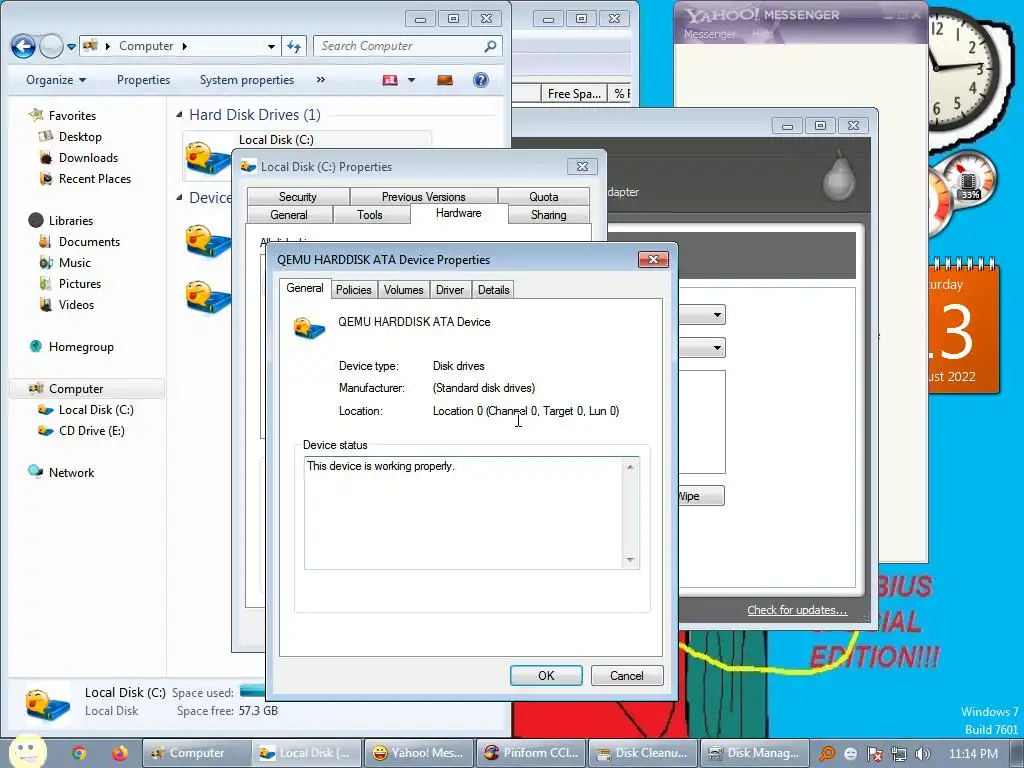Close the QEMU HARDDISK Device Properties dialog

[653, 259]
